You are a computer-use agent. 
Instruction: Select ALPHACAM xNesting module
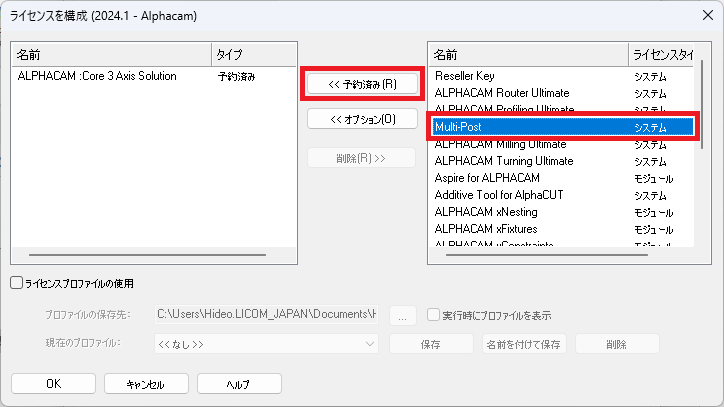[x=561, y=213]
